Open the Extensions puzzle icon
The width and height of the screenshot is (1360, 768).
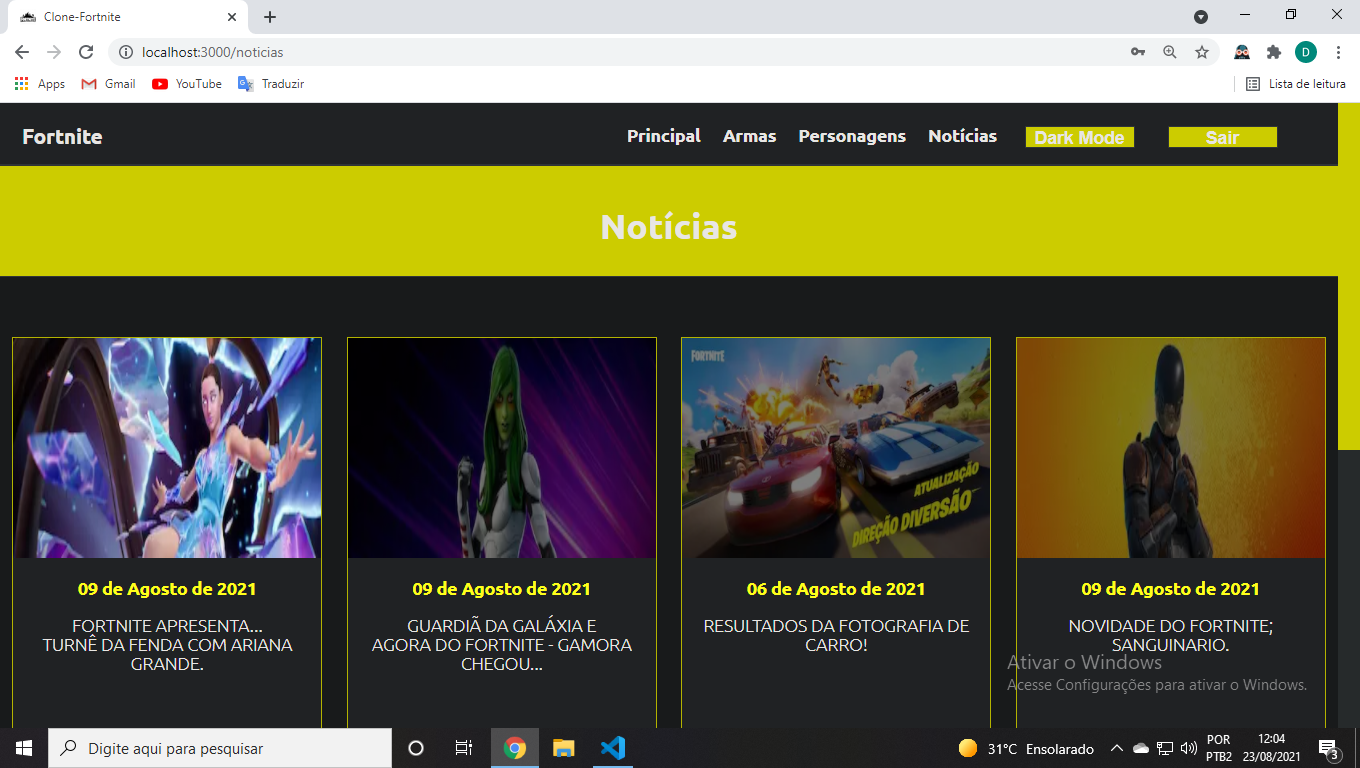click(x=1273, y=52)
